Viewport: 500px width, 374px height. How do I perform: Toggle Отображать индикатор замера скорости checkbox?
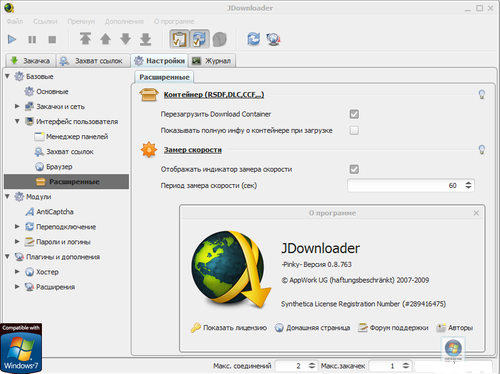(354, 169)
